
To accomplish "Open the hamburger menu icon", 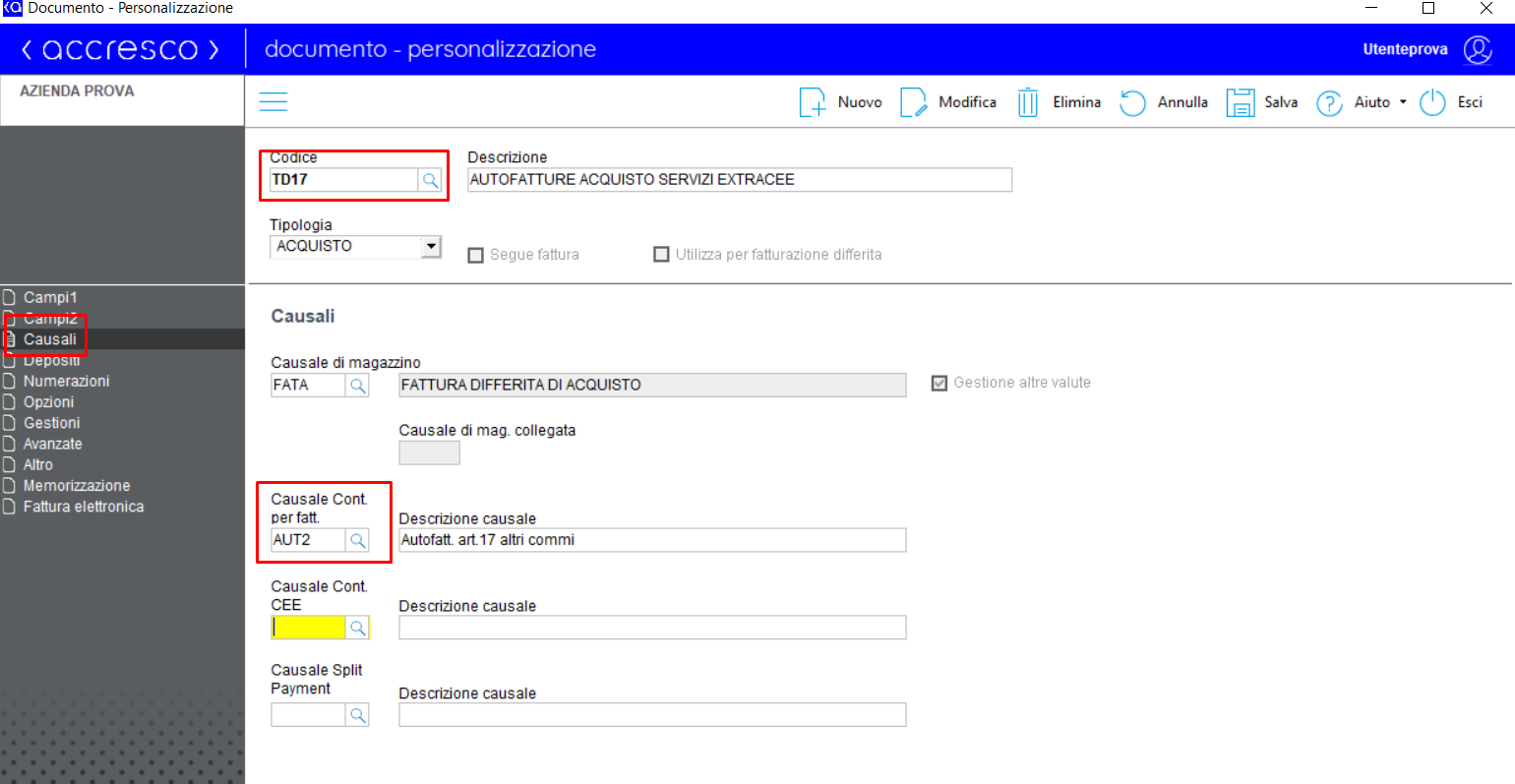I will (273, 101).
